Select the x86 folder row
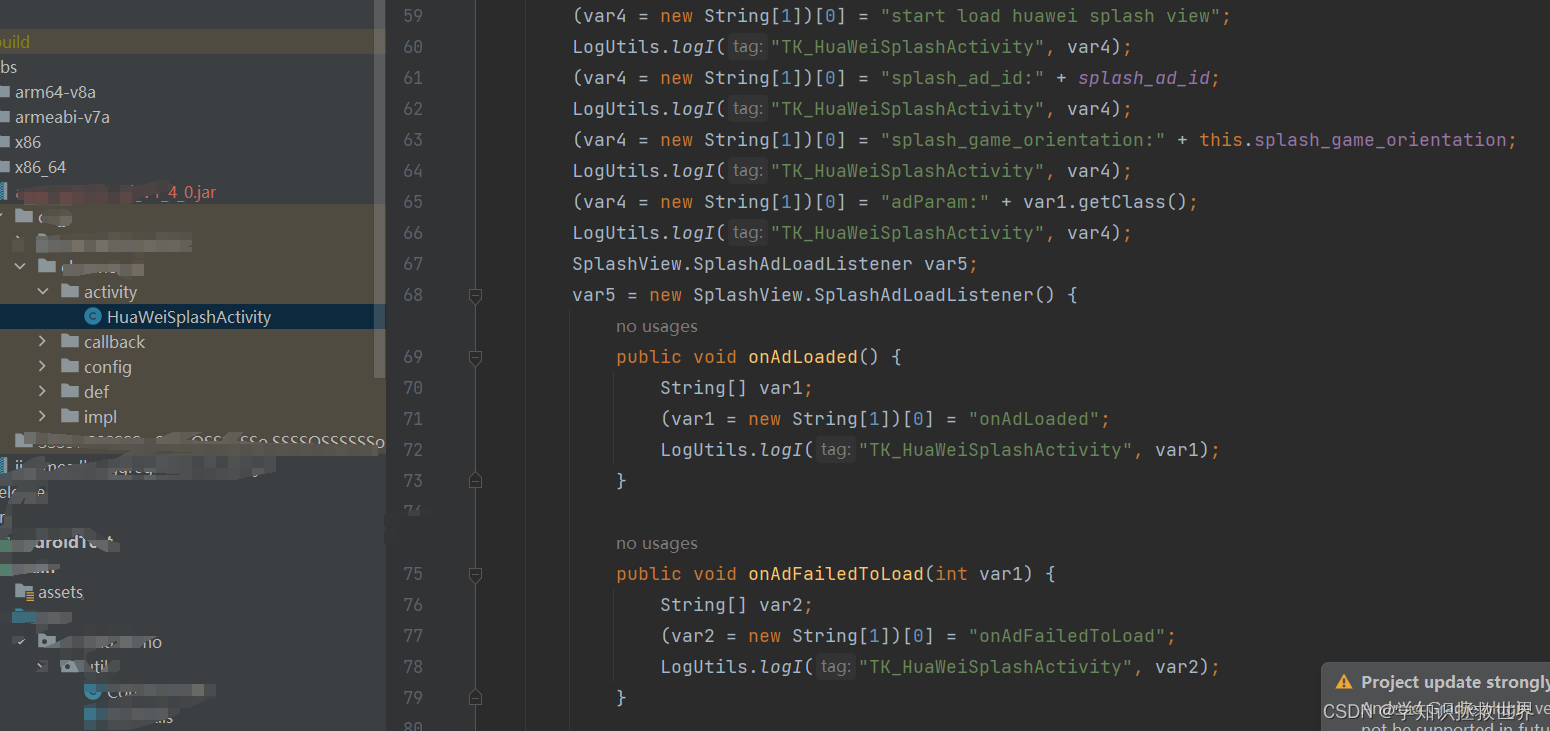 coord(192,142)
